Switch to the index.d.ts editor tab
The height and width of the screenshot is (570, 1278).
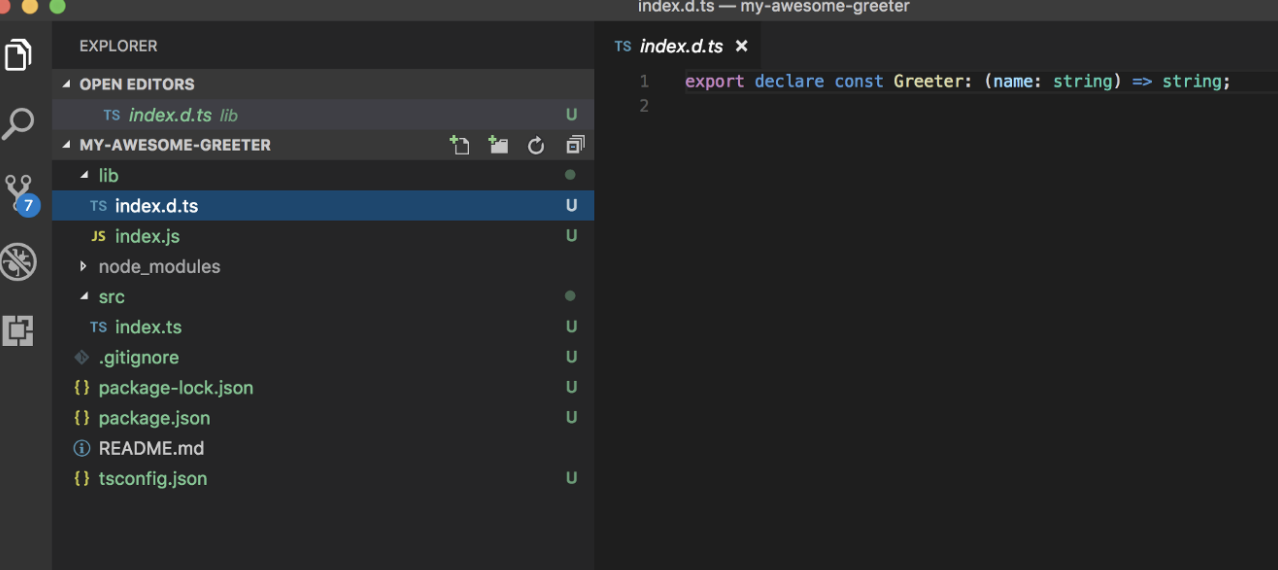coord(680,46)
